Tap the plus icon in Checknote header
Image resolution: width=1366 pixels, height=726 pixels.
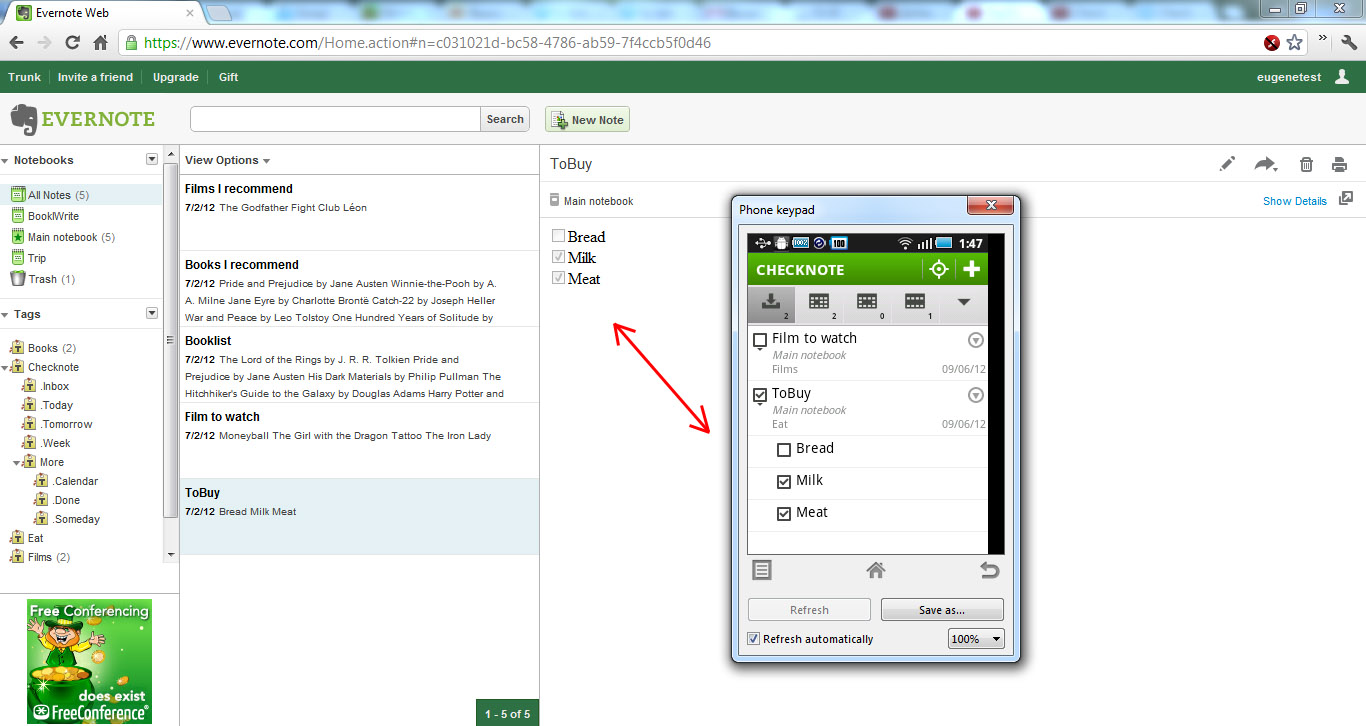pyautogui.click(x=971, y=269)
